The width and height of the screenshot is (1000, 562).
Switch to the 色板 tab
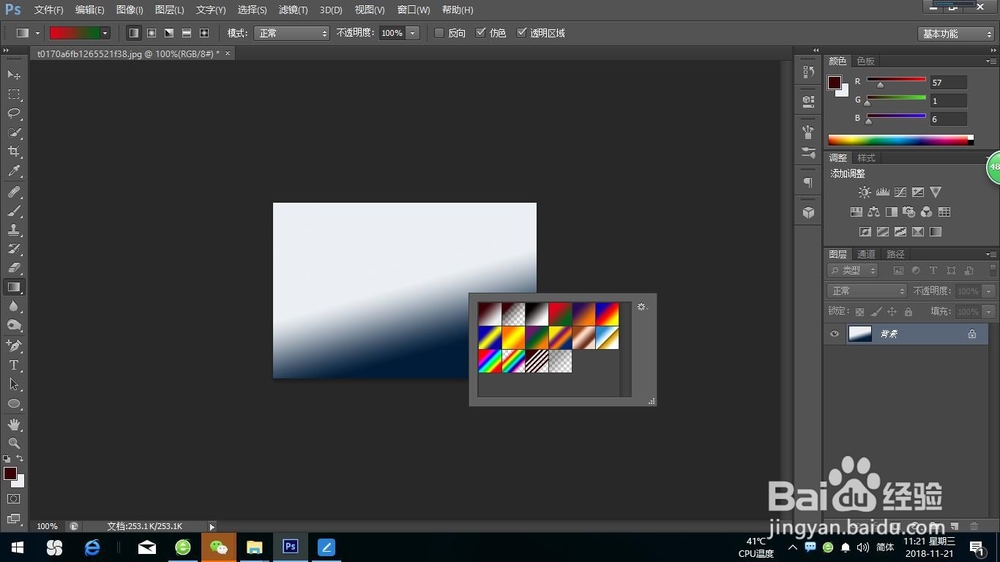coord(865,61)
